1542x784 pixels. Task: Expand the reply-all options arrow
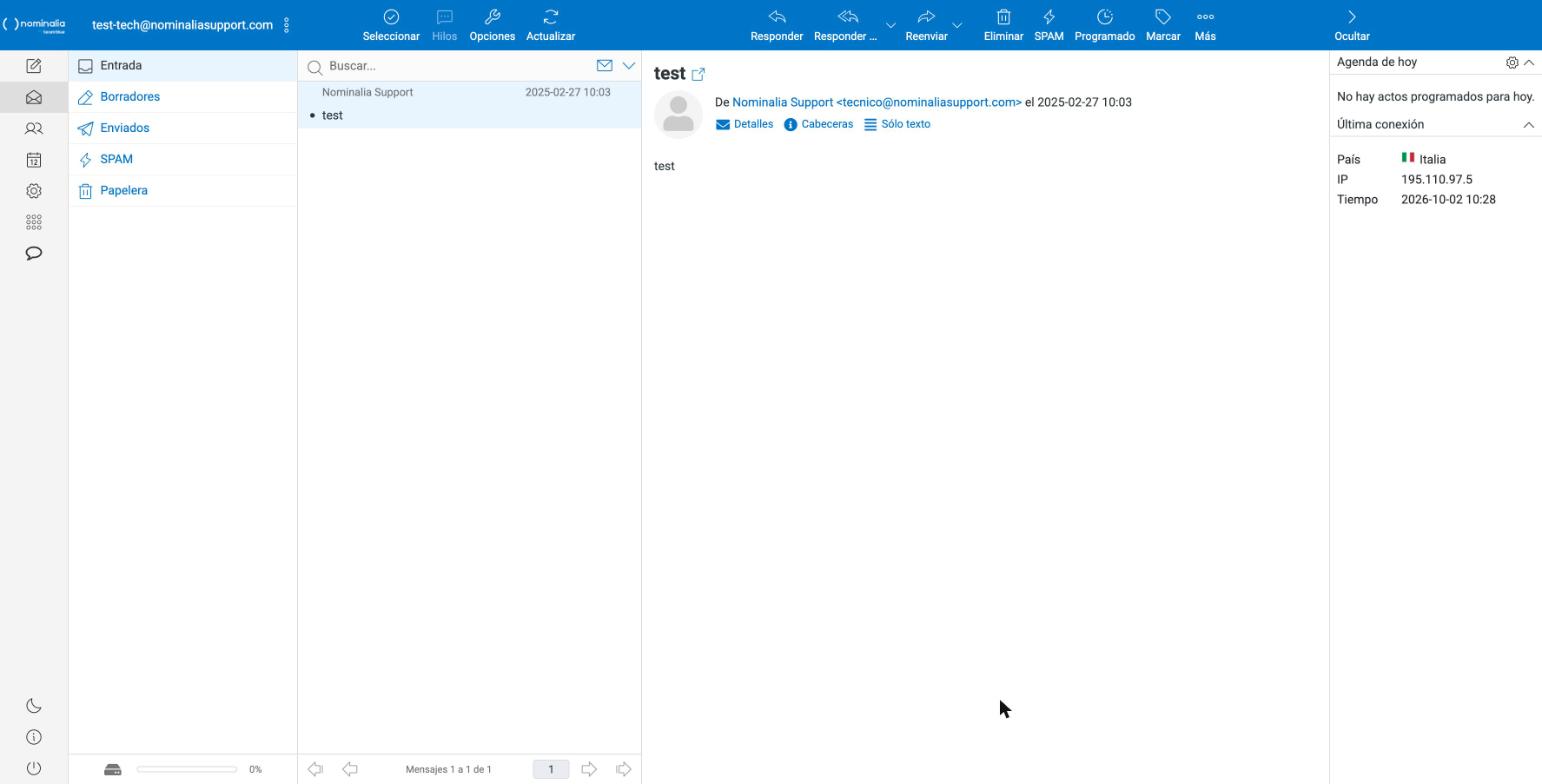(890, 25)
